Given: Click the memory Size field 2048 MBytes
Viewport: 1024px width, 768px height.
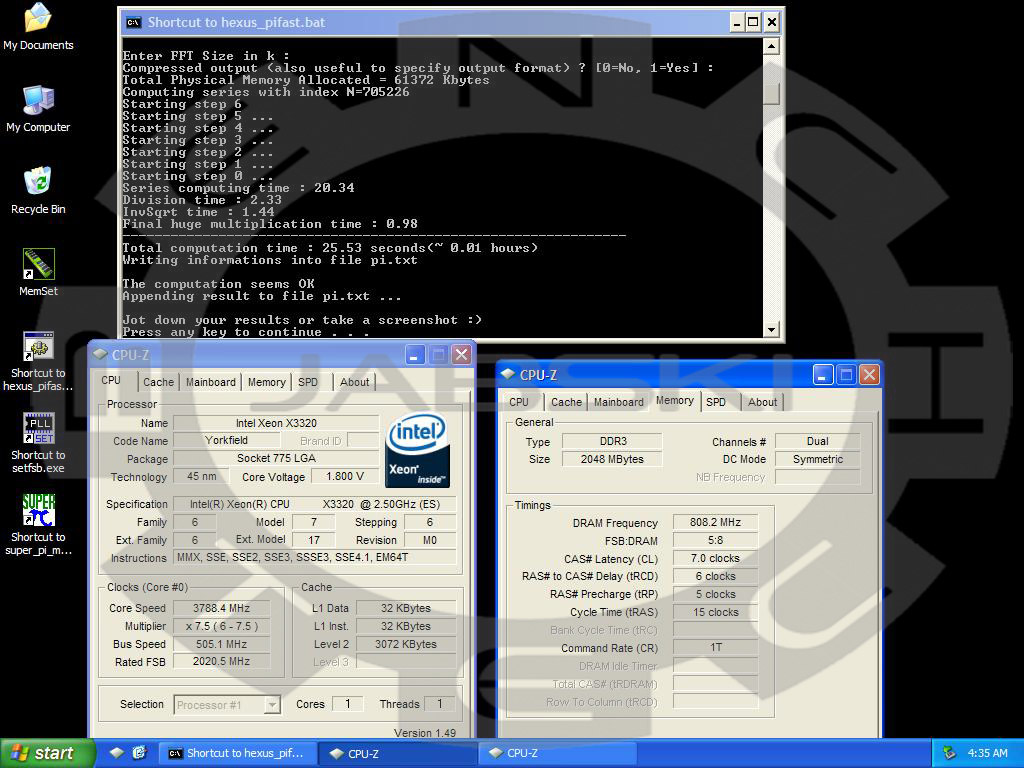Looking at the screenshot, I should [x=613, y=459].
